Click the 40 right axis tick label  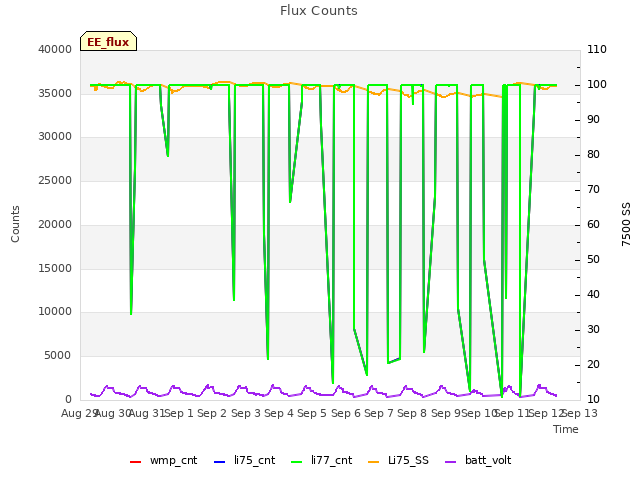593,295
